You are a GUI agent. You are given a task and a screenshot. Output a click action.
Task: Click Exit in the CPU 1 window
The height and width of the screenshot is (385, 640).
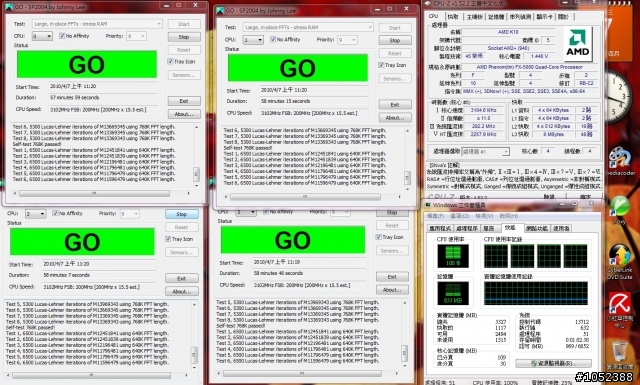[395, 105]
